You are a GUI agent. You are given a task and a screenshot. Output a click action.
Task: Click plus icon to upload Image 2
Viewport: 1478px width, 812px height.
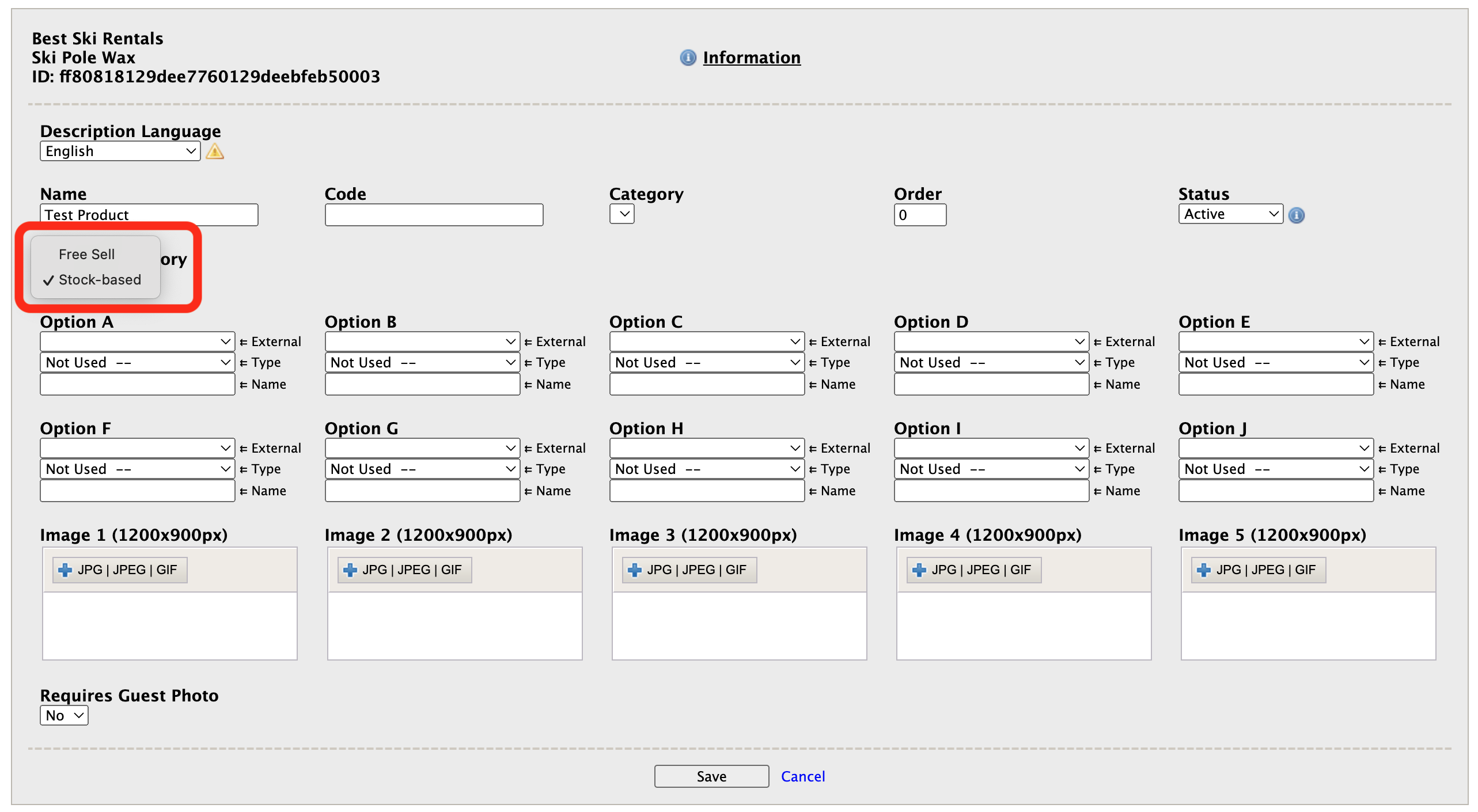(350, 570)
